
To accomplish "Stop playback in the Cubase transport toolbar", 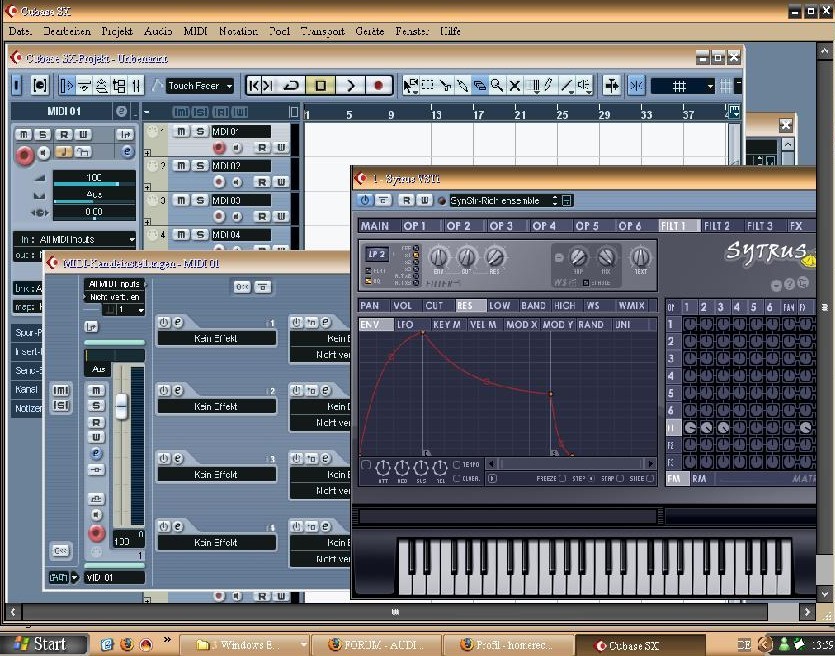I will [321, 85].
